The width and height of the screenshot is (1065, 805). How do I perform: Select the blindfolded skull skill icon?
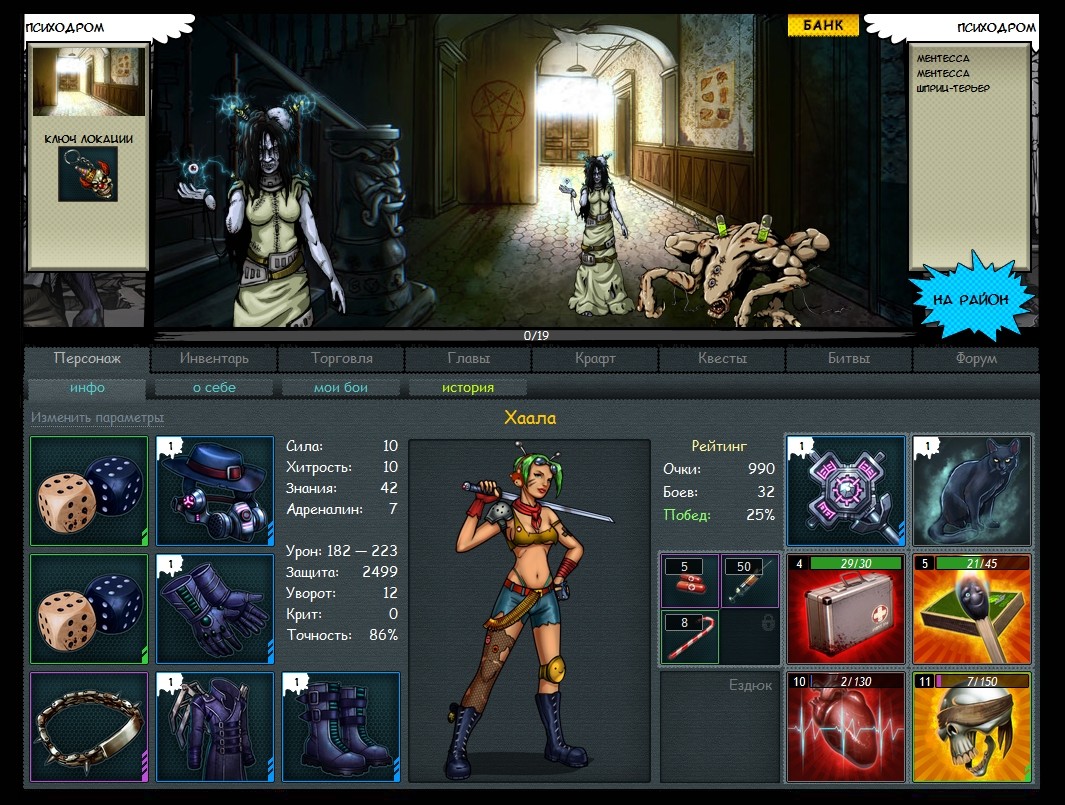coord(972,728)
